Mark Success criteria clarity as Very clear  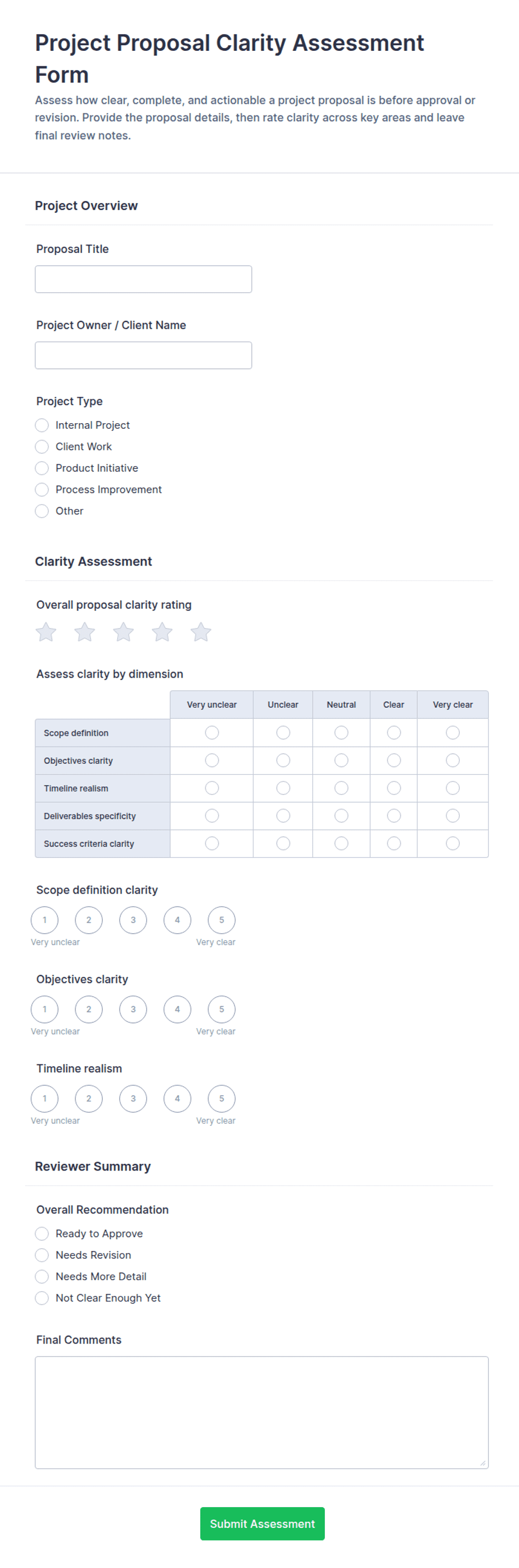[453, 843]
